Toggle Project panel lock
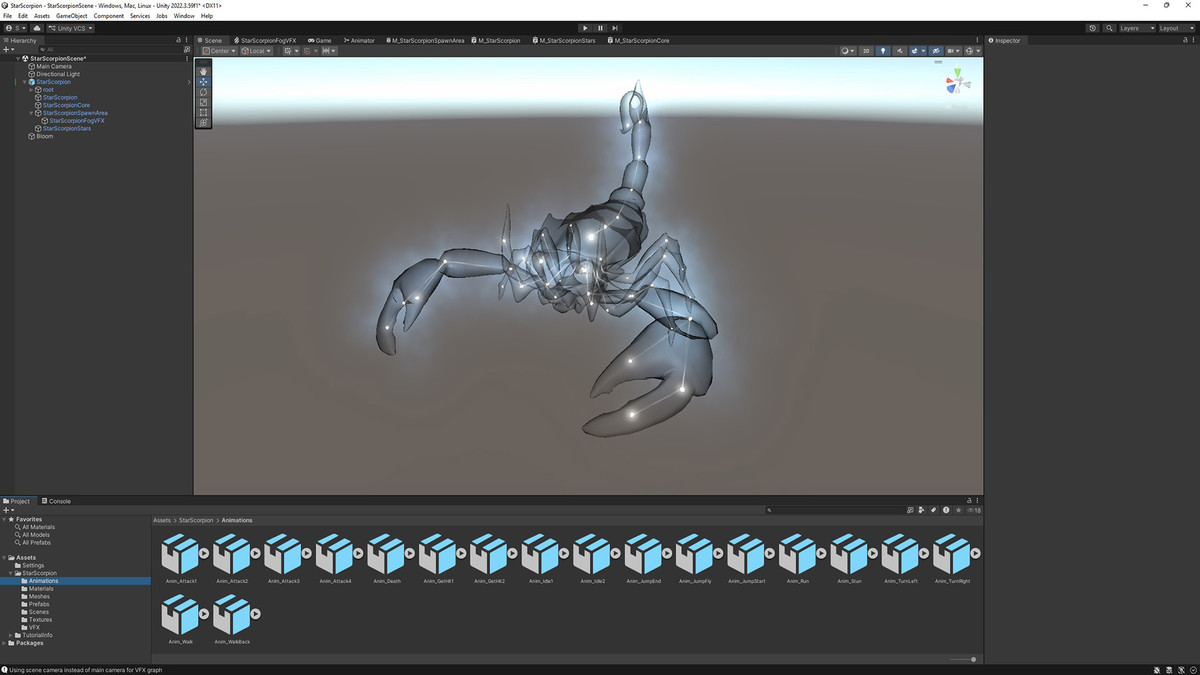1200x675 pixels. [x=969, y=501]
